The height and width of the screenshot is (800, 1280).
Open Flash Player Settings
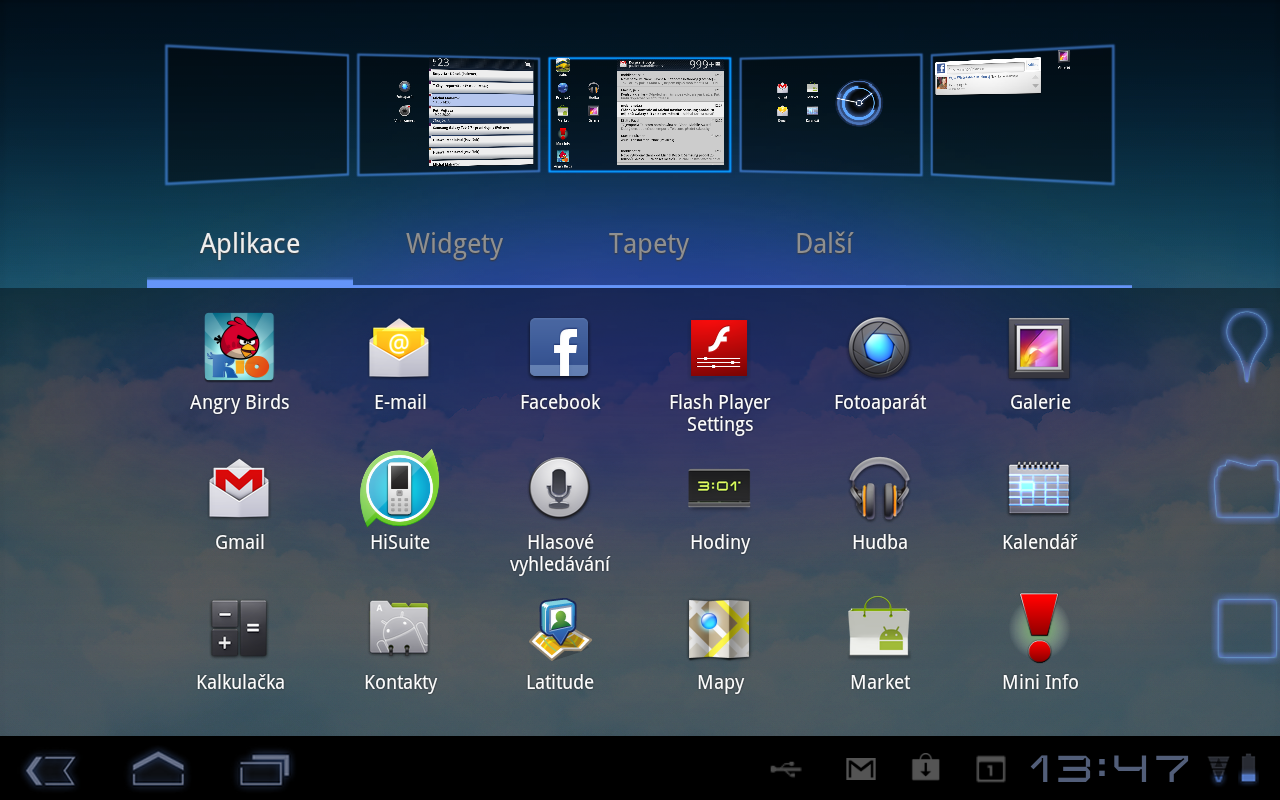click(x=720, y=347)
